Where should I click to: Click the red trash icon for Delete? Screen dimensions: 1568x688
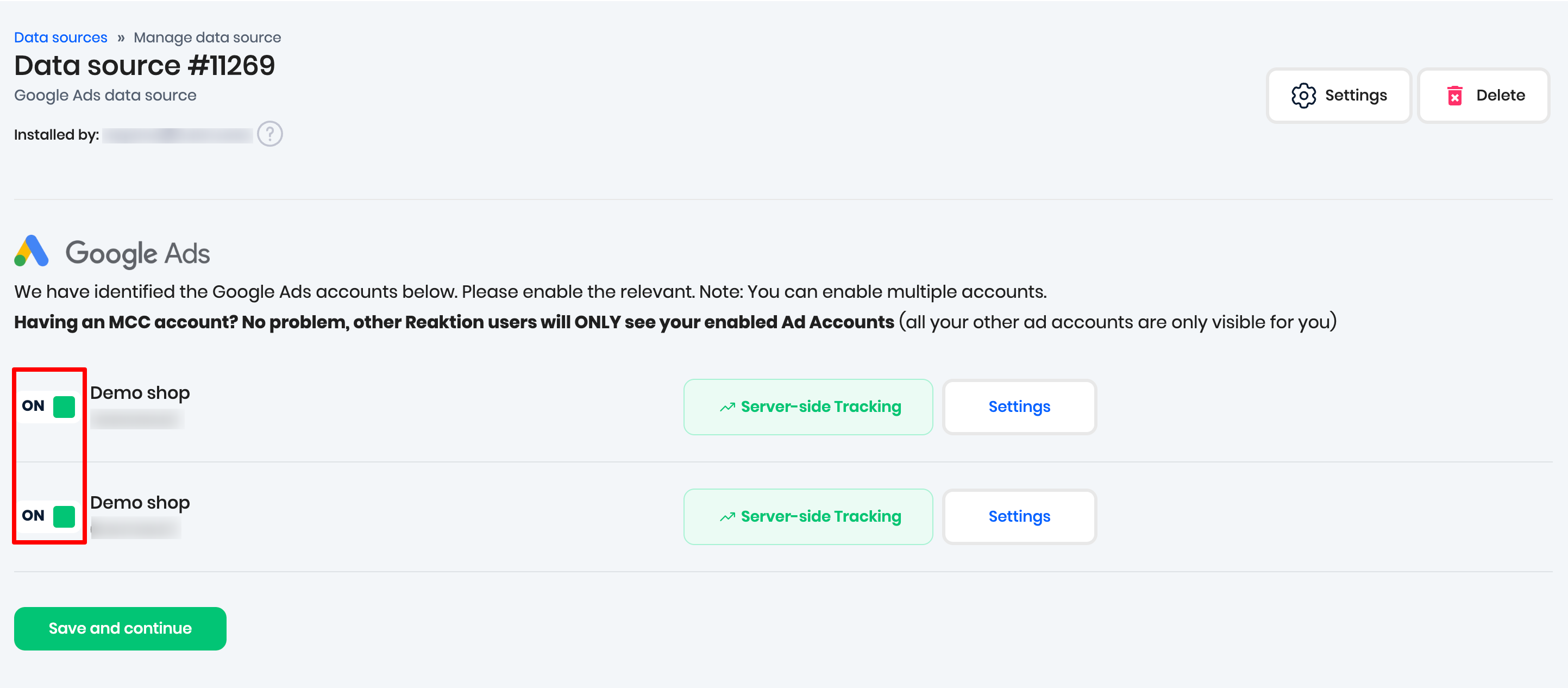[x=1454, y=96]
